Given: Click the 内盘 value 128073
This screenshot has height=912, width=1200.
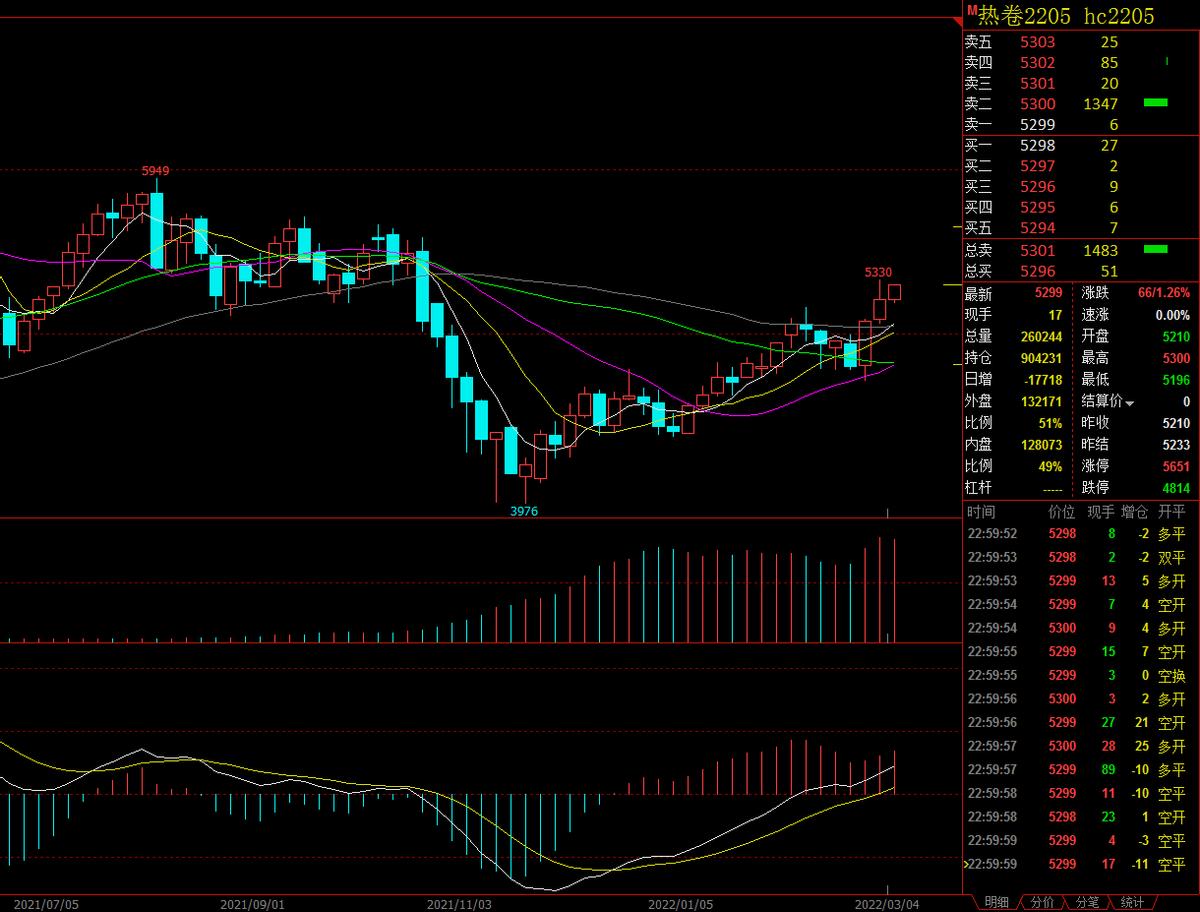Looking at the screenshot, I should pos(1041,445).
